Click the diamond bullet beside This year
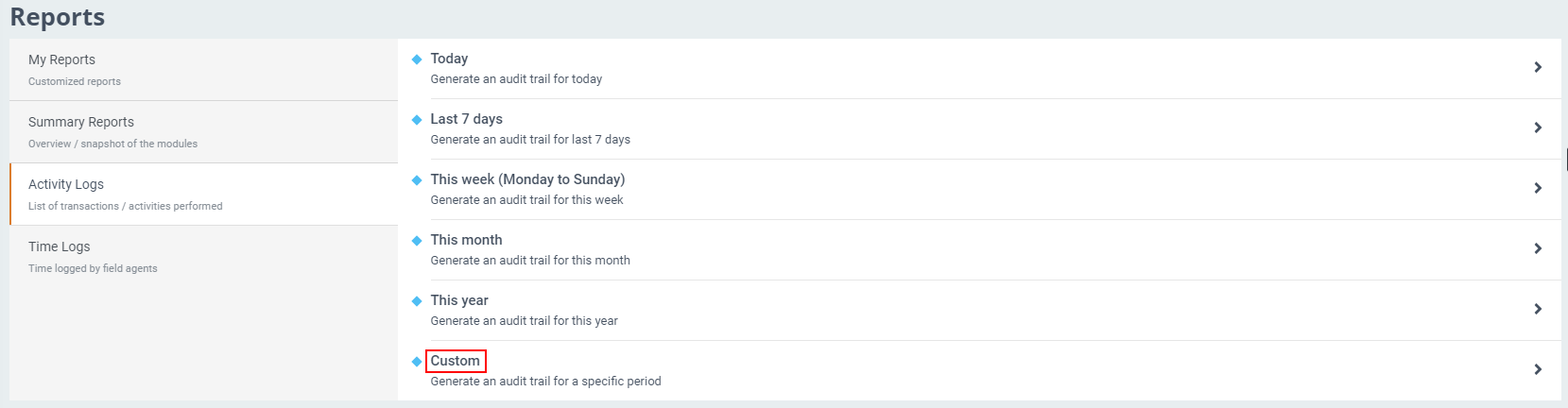 (417, 301)
